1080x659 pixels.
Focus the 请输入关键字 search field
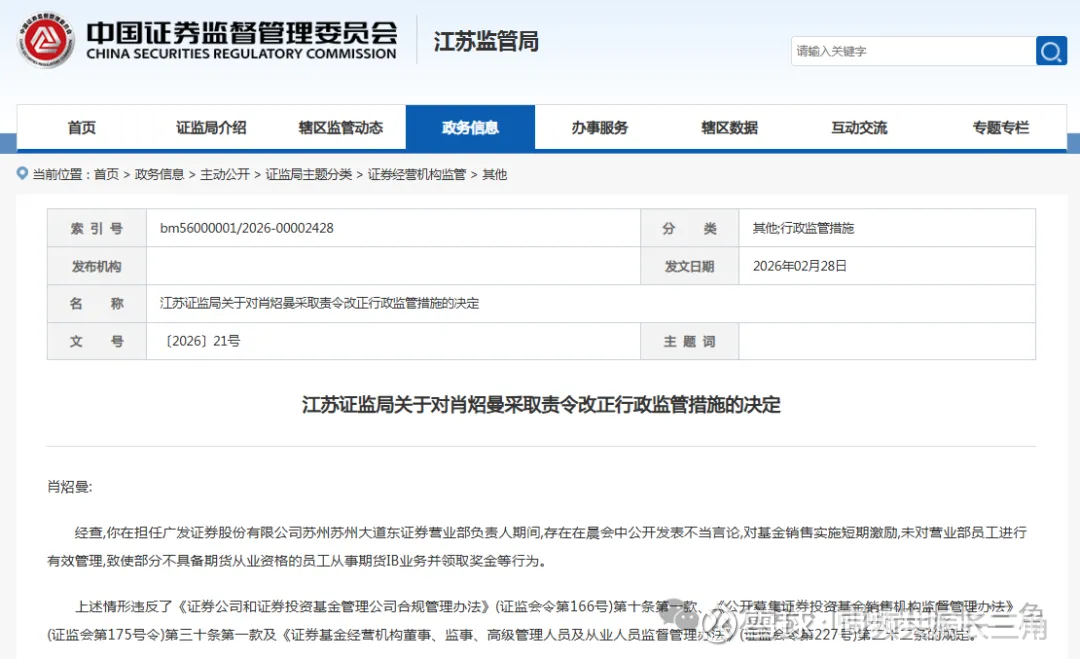tap(913, 51)
